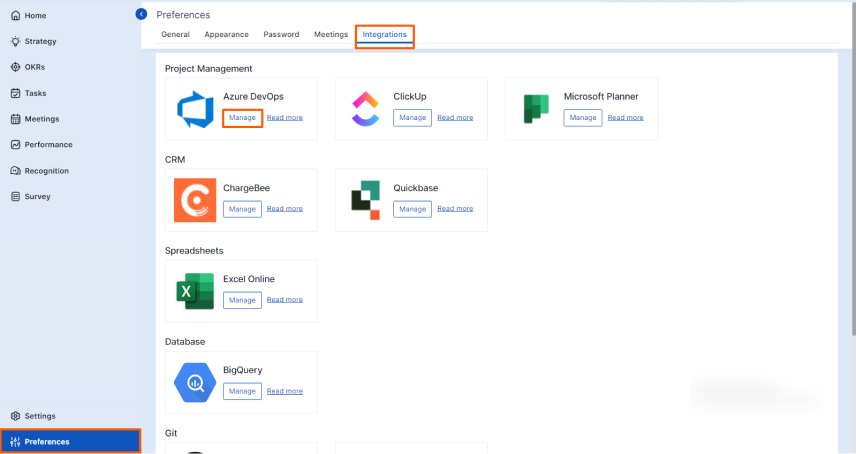Click the ChargeBee logo
This screenshot has width=856, height=454.
pos(195,200)
